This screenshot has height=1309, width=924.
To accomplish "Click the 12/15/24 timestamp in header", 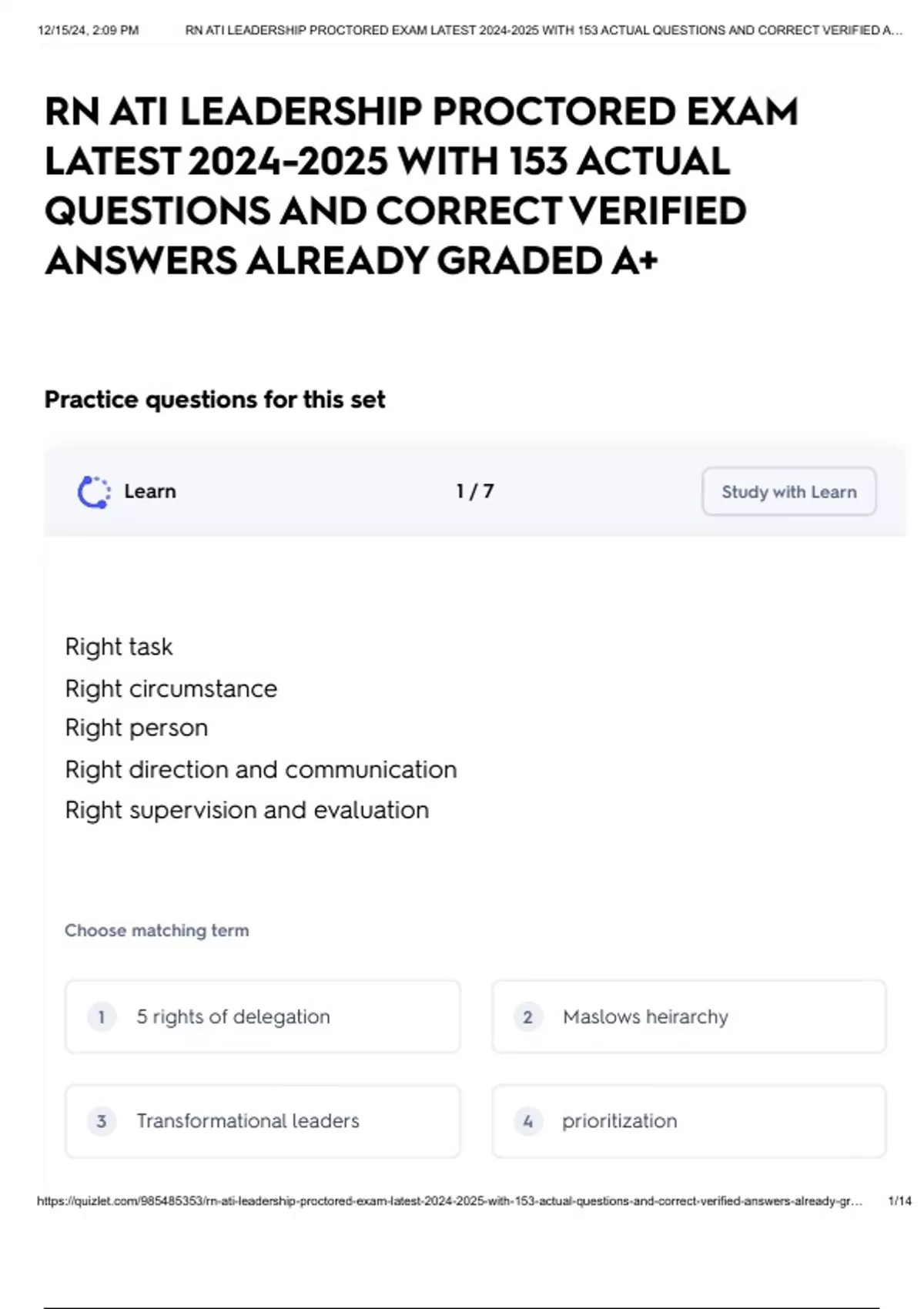I will click(88, 30).
